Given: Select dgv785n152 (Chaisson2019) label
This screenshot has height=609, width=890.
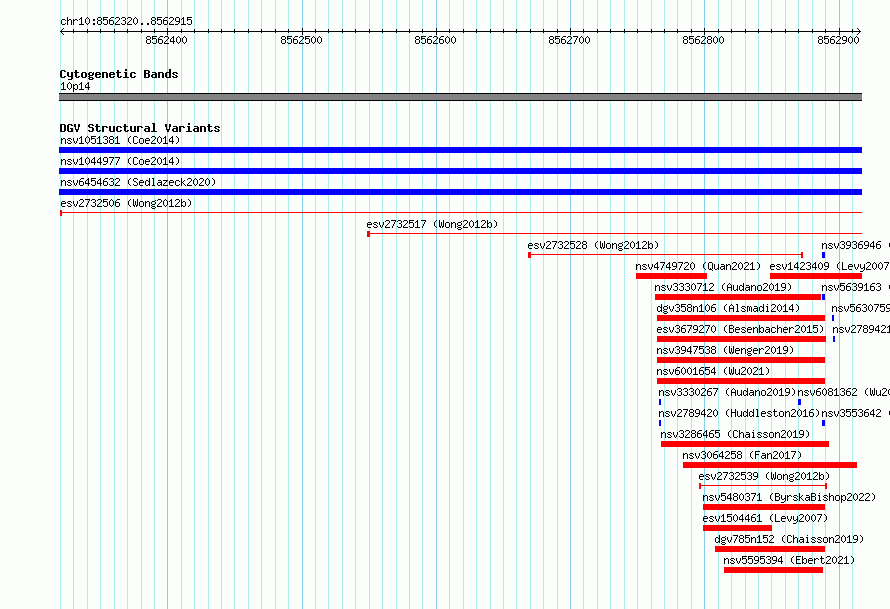Looking at the screenshot, I should click(789, 539).
